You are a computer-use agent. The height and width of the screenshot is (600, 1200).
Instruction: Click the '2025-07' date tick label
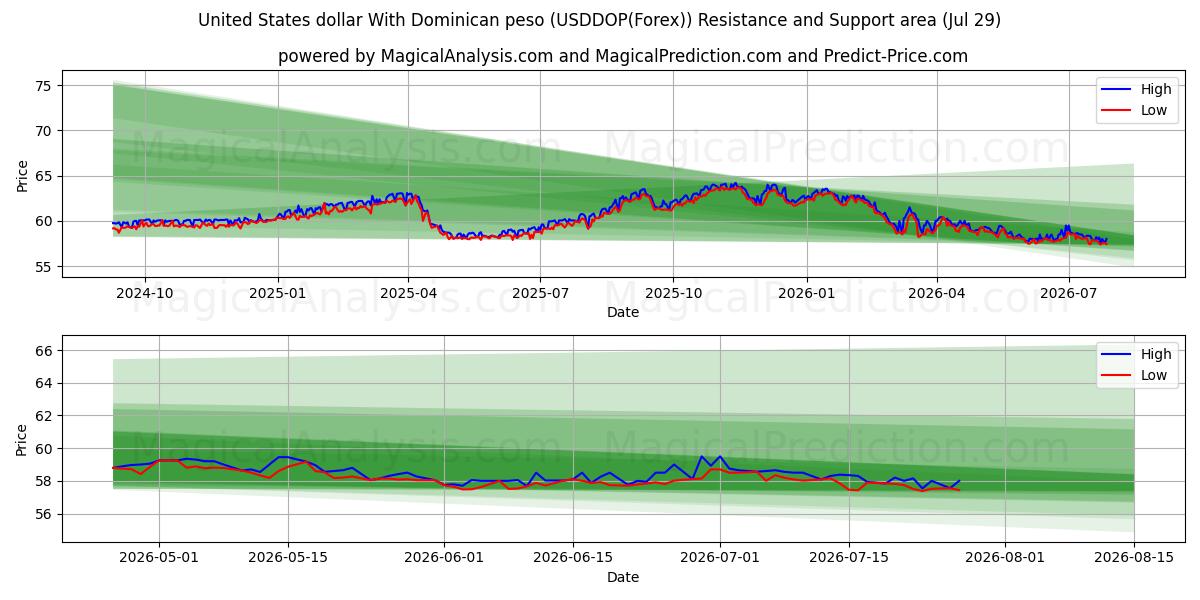coord(540,294)
